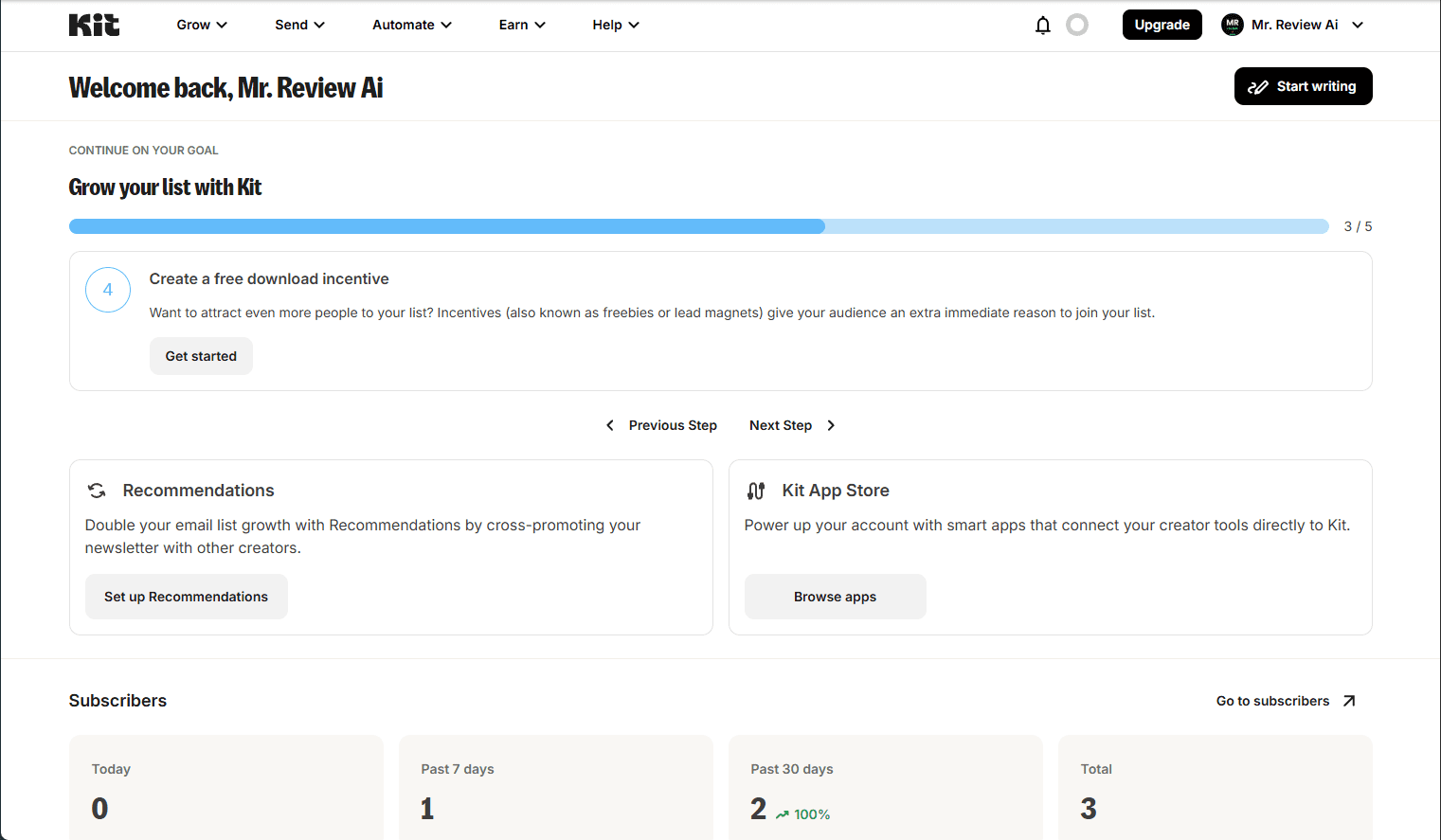Click the Mr. Review Ai avatar icon
This screenshot has width=1441, height=840.
click(1233, 25)
